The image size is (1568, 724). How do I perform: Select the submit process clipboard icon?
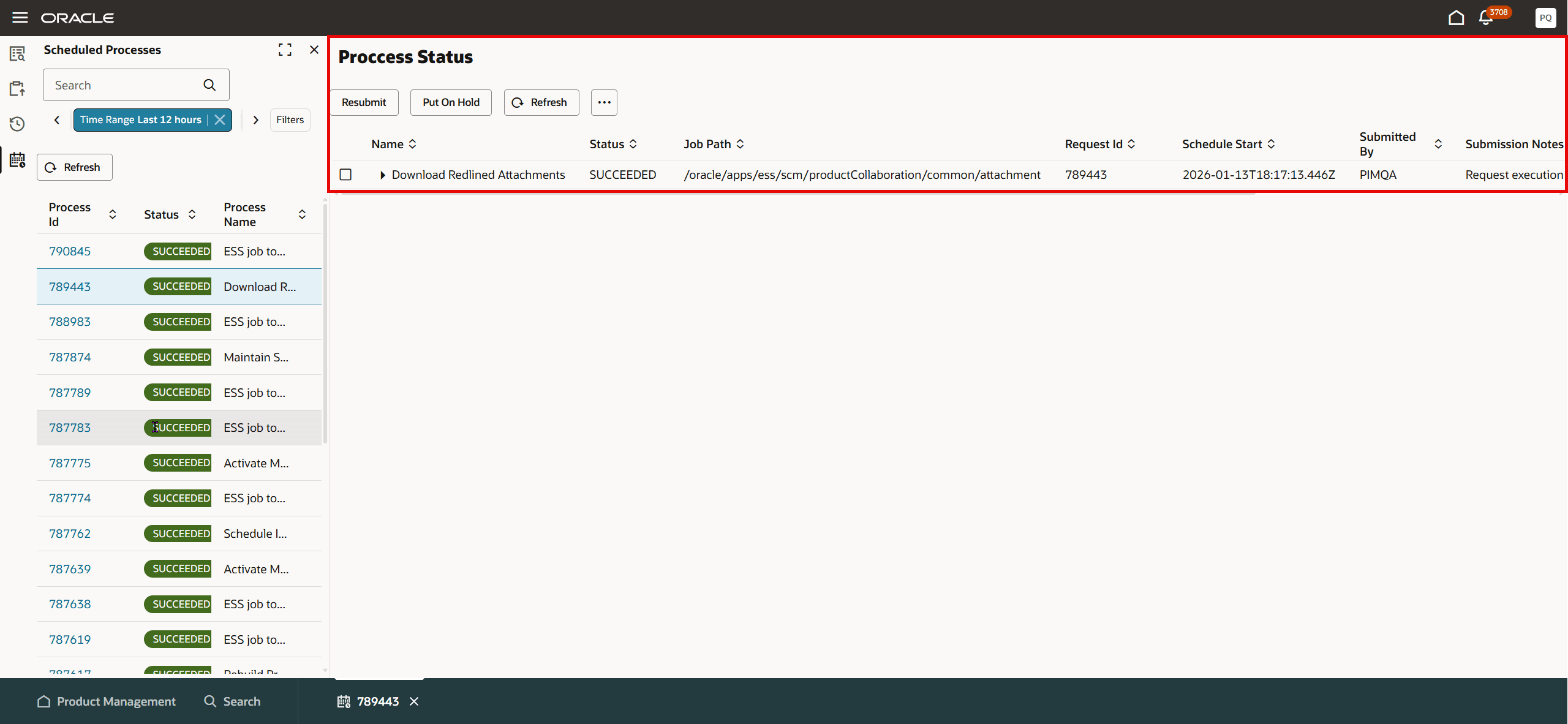coord(17,88)
